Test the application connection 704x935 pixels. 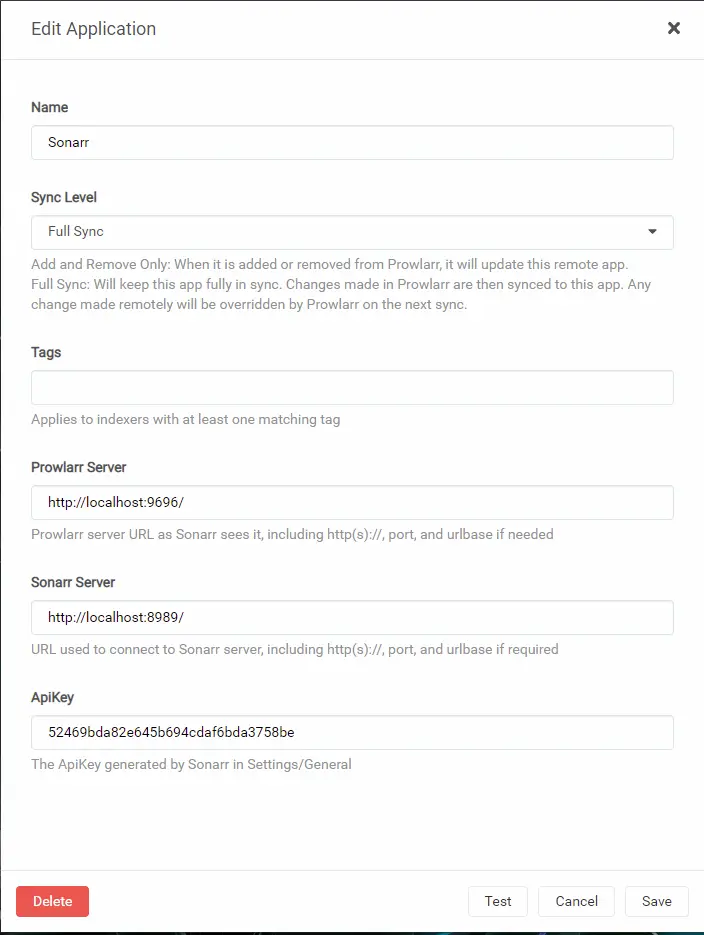pos(498,901)
